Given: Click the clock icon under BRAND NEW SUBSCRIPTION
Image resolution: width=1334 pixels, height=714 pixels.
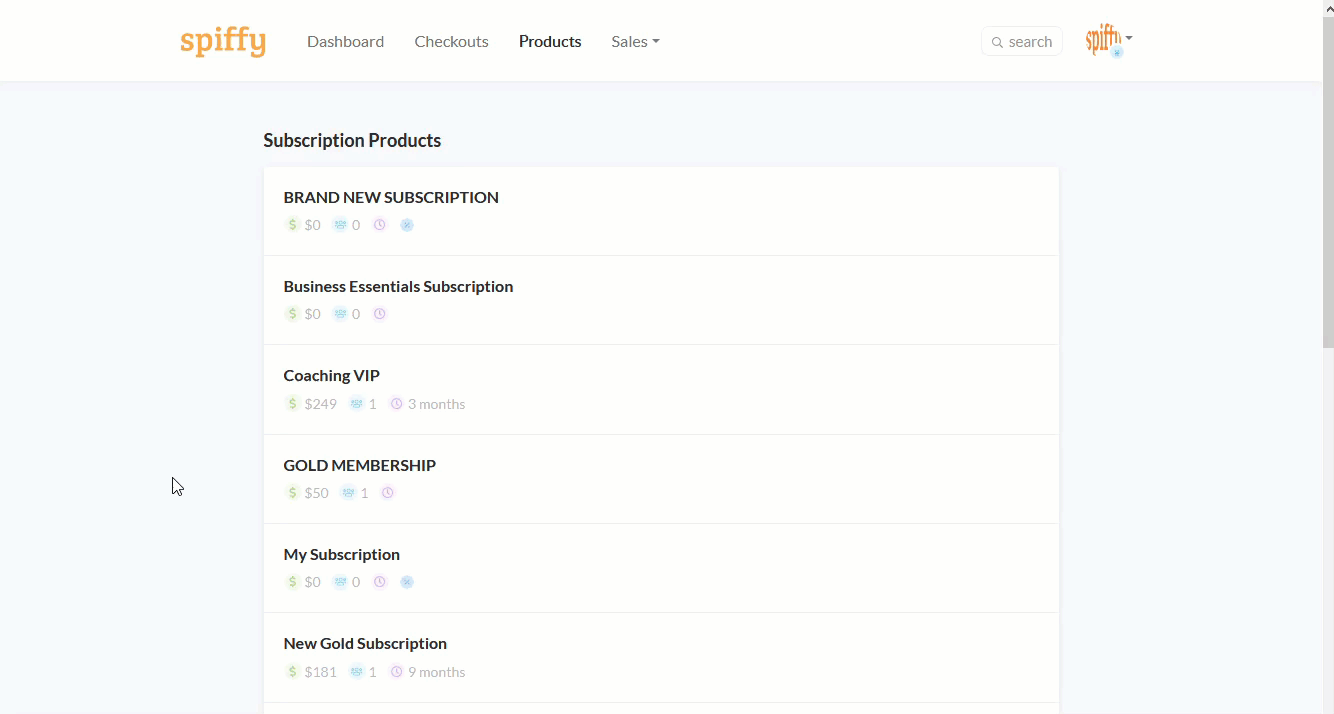Looking at the screenshot, I should (x=380, y=225).
